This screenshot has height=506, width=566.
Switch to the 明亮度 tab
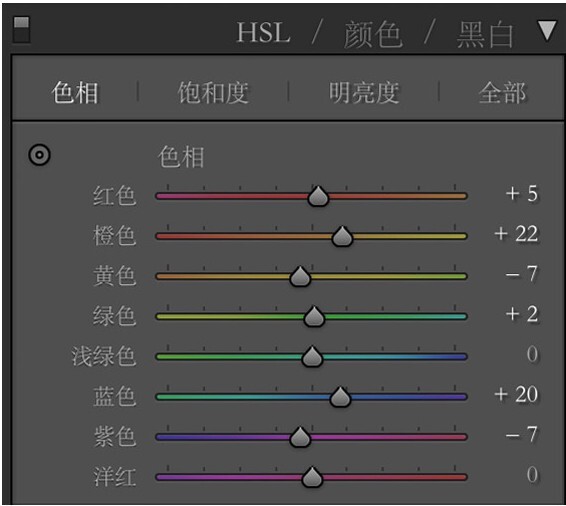tap(364, 93)
